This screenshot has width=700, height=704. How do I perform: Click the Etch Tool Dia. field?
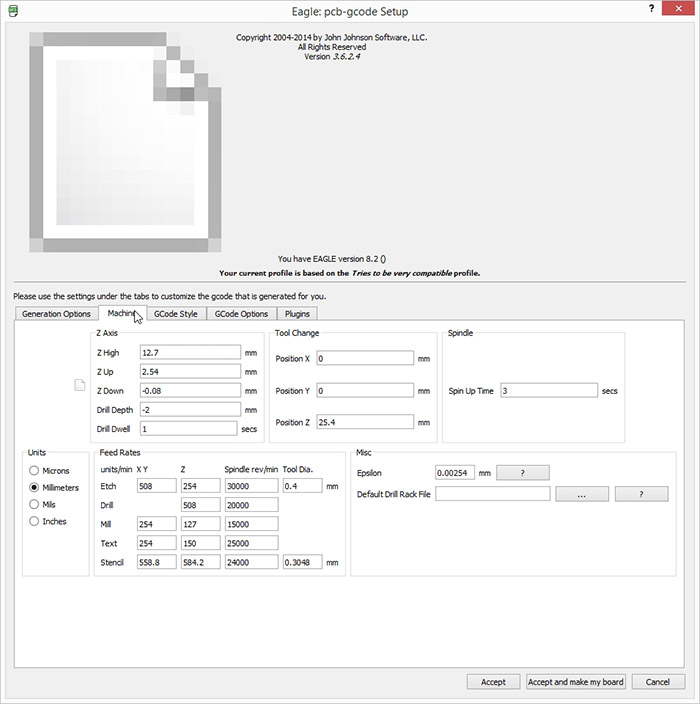pos(302,486)
